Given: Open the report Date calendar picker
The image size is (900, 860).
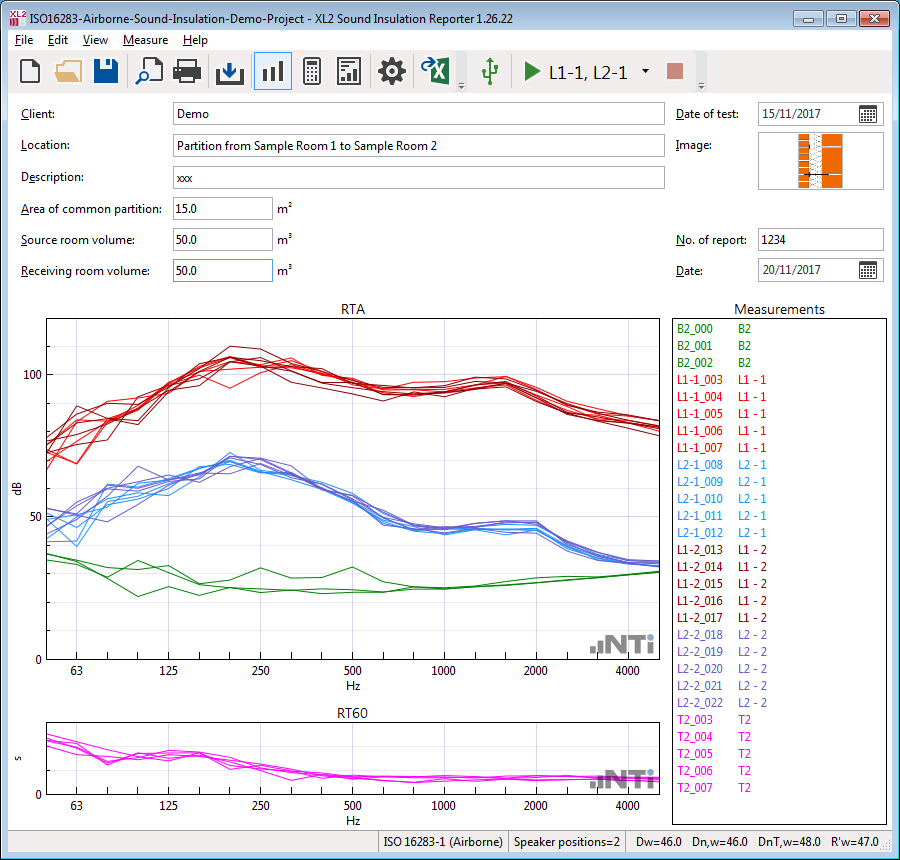Looking at the screenshot, I should (x=868, y=270).
